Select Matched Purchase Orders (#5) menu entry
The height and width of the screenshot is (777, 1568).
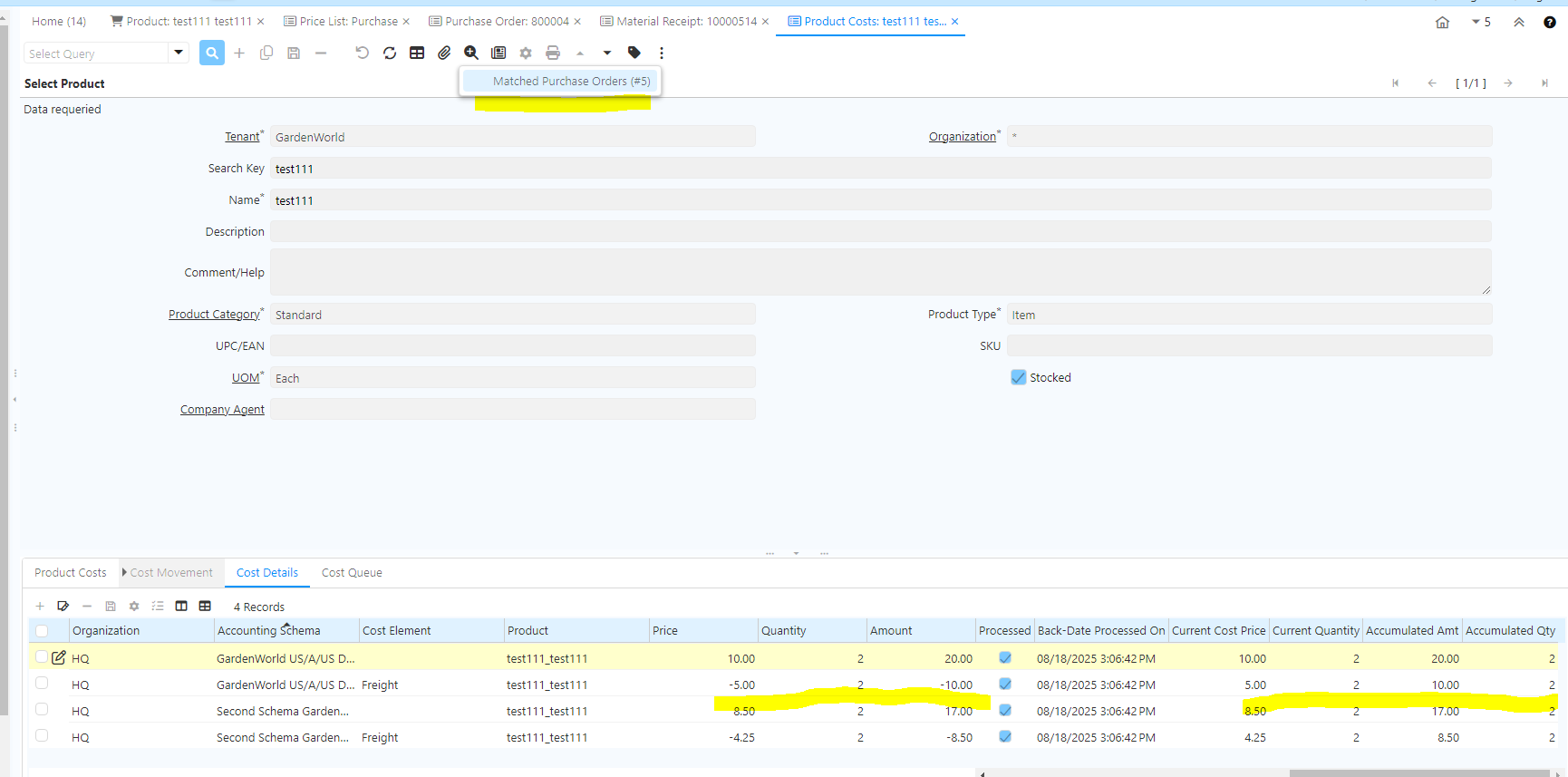(x=561, y=82)
